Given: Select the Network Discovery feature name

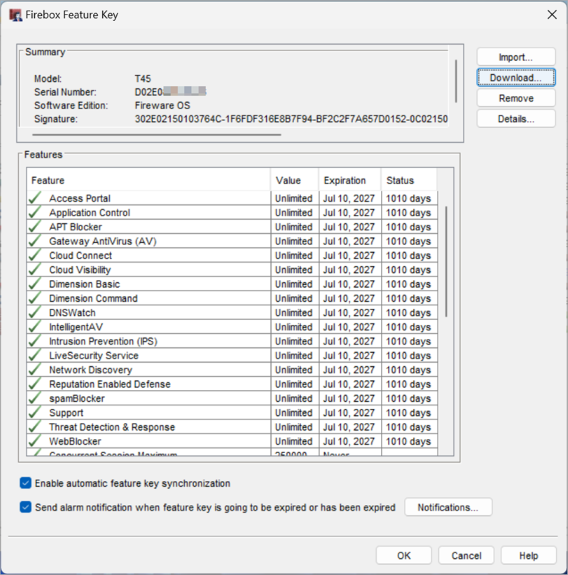Looking at the screenshot, I should (x=91, y=370).
